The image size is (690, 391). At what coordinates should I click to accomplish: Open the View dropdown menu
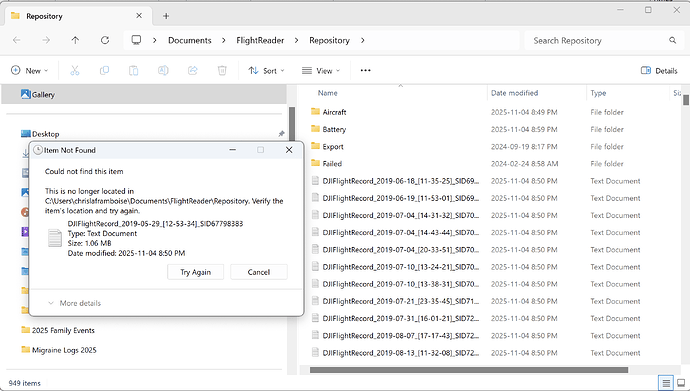pyautogui.click(x=321, y=70)
